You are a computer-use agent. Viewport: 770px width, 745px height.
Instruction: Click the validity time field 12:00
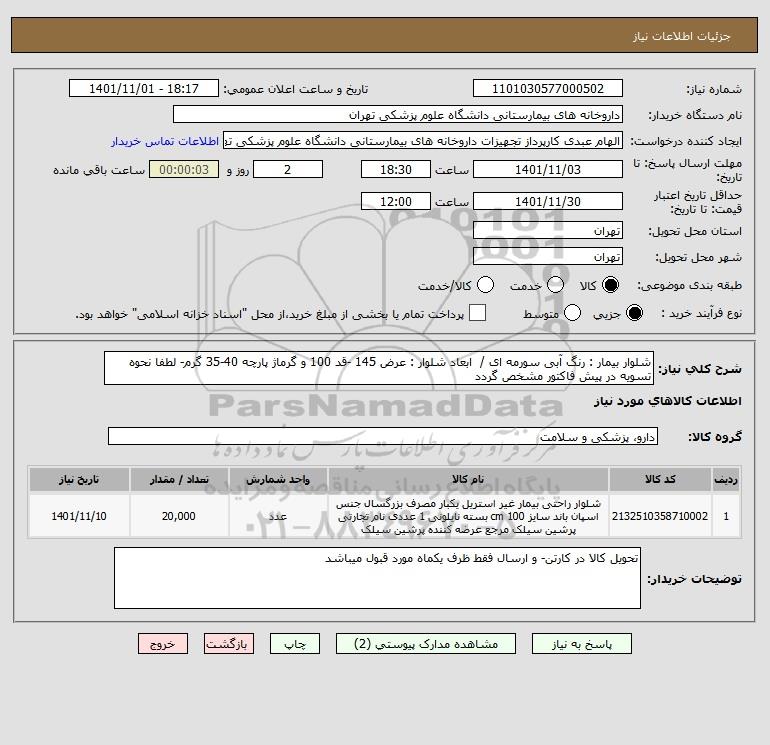click(396, 201)
